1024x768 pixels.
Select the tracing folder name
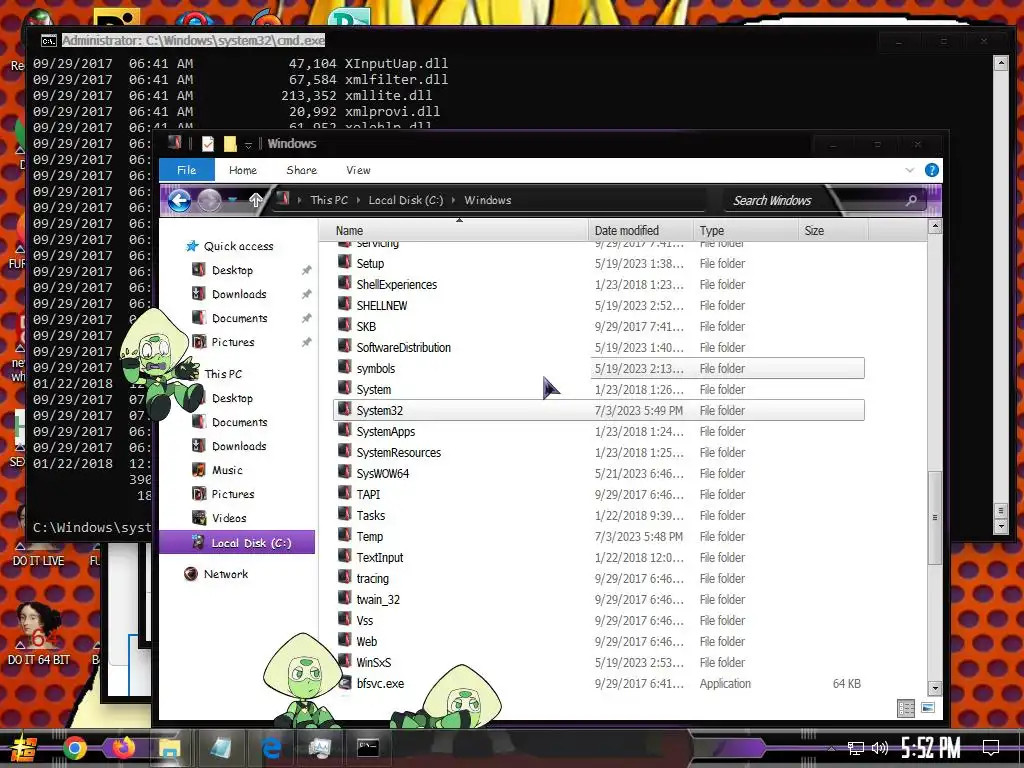click(372, 579)
